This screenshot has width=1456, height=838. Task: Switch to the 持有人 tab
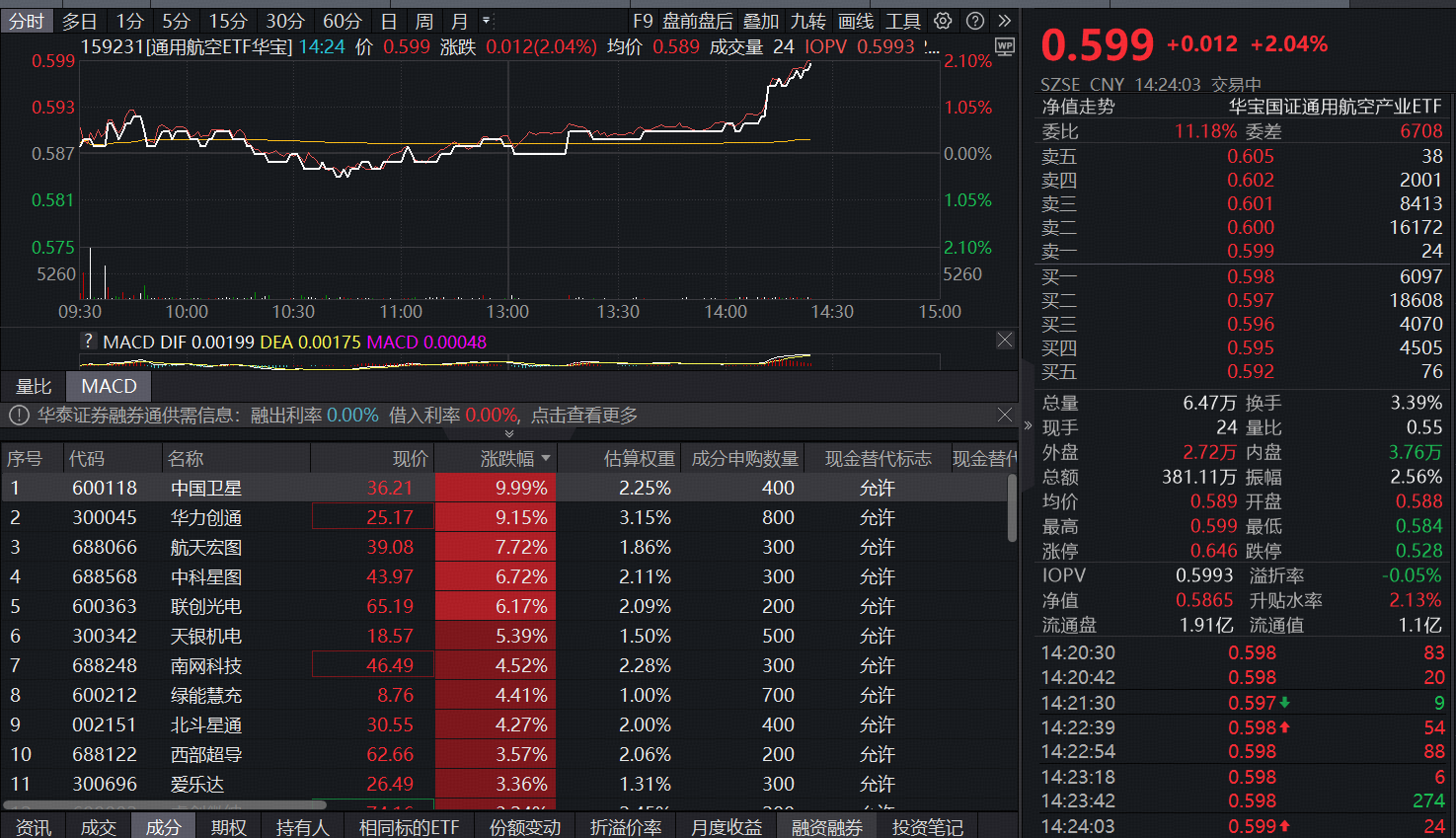click(302, 828)
